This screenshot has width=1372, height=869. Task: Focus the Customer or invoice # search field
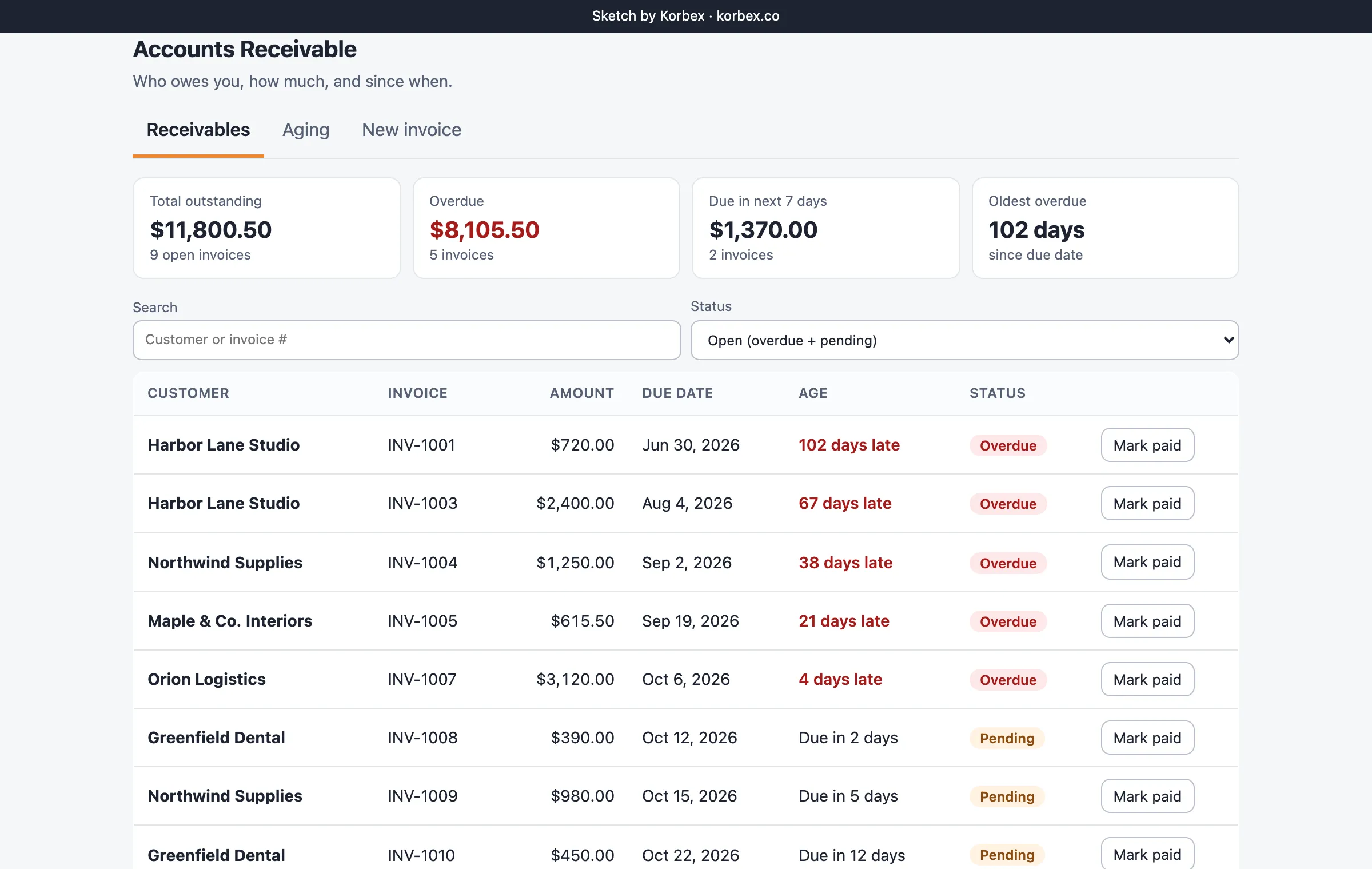coord(406,340)
